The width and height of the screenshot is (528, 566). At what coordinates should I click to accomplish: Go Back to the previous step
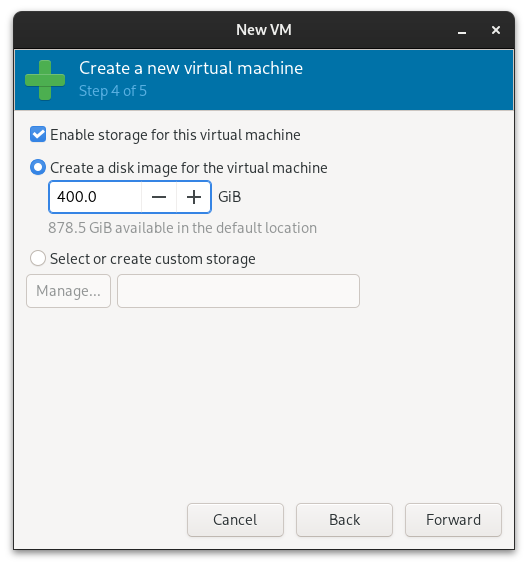(x=344, y=520)
